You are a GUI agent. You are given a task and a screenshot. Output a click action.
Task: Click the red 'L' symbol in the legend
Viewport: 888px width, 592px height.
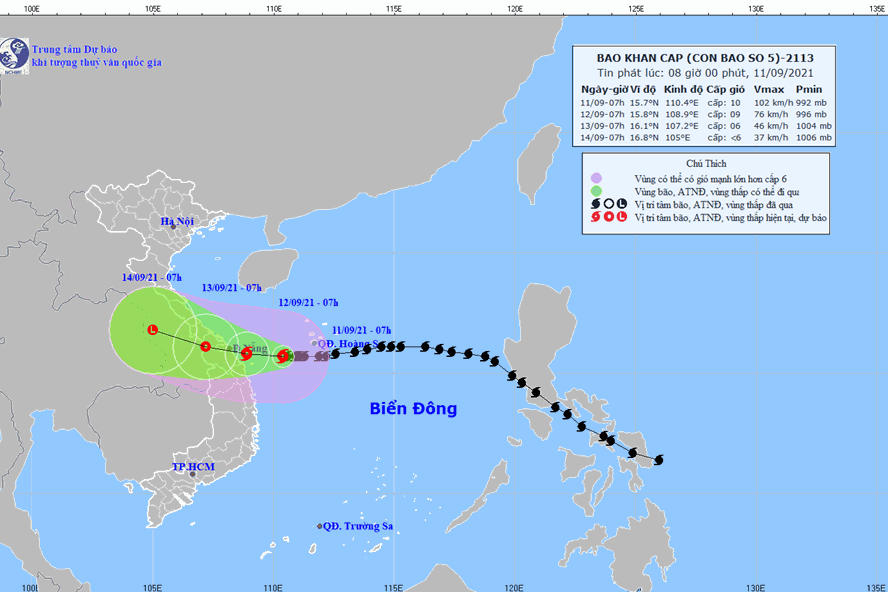(622, 217)
